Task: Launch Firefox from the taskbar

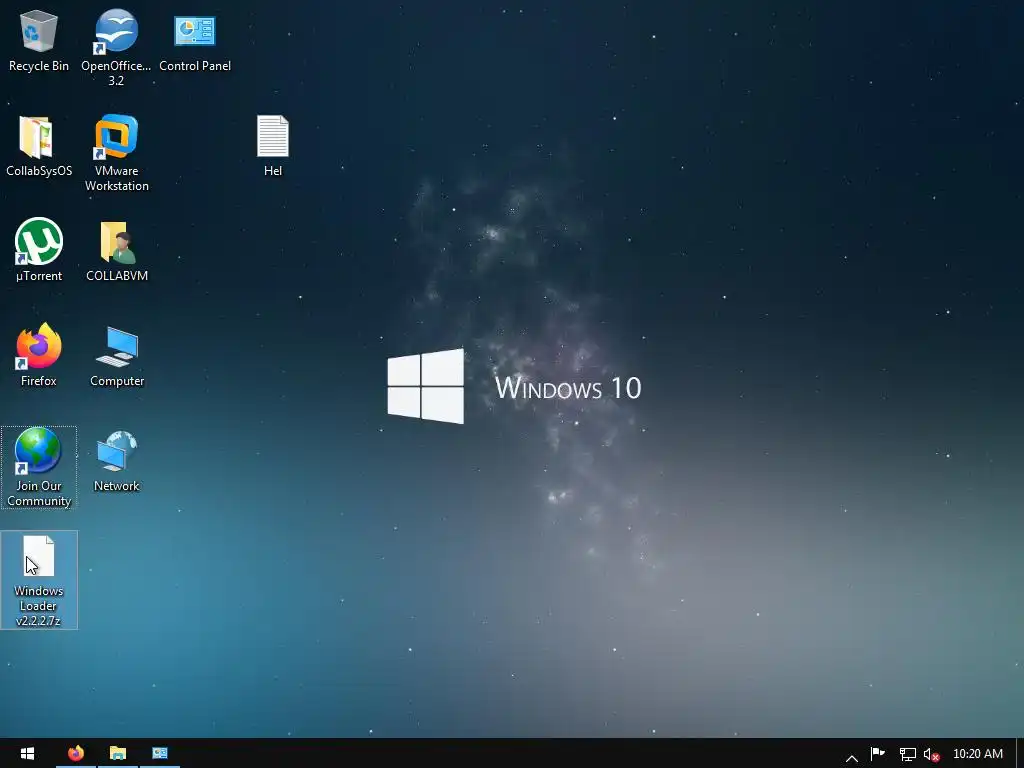Action: coord(76,753)
